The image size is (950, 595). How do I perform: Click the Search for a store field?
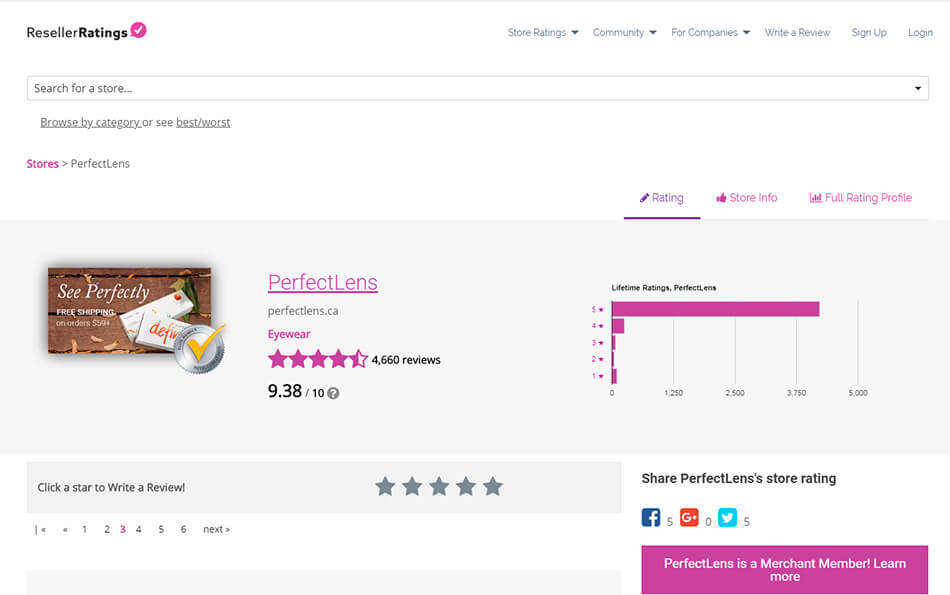pyautogui.click(x=477, y=88)
